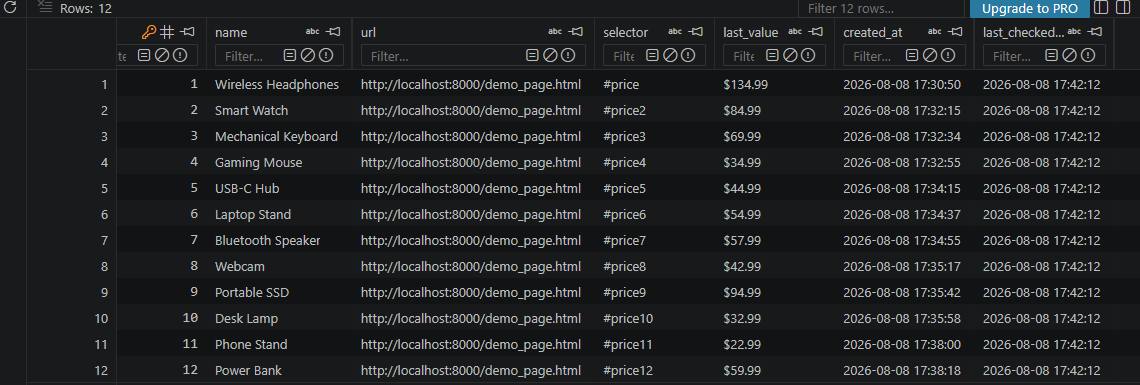The width and height of the screenshot is (1140, 385).
Task: Pin the id column
Action: [x=188, y=32]
